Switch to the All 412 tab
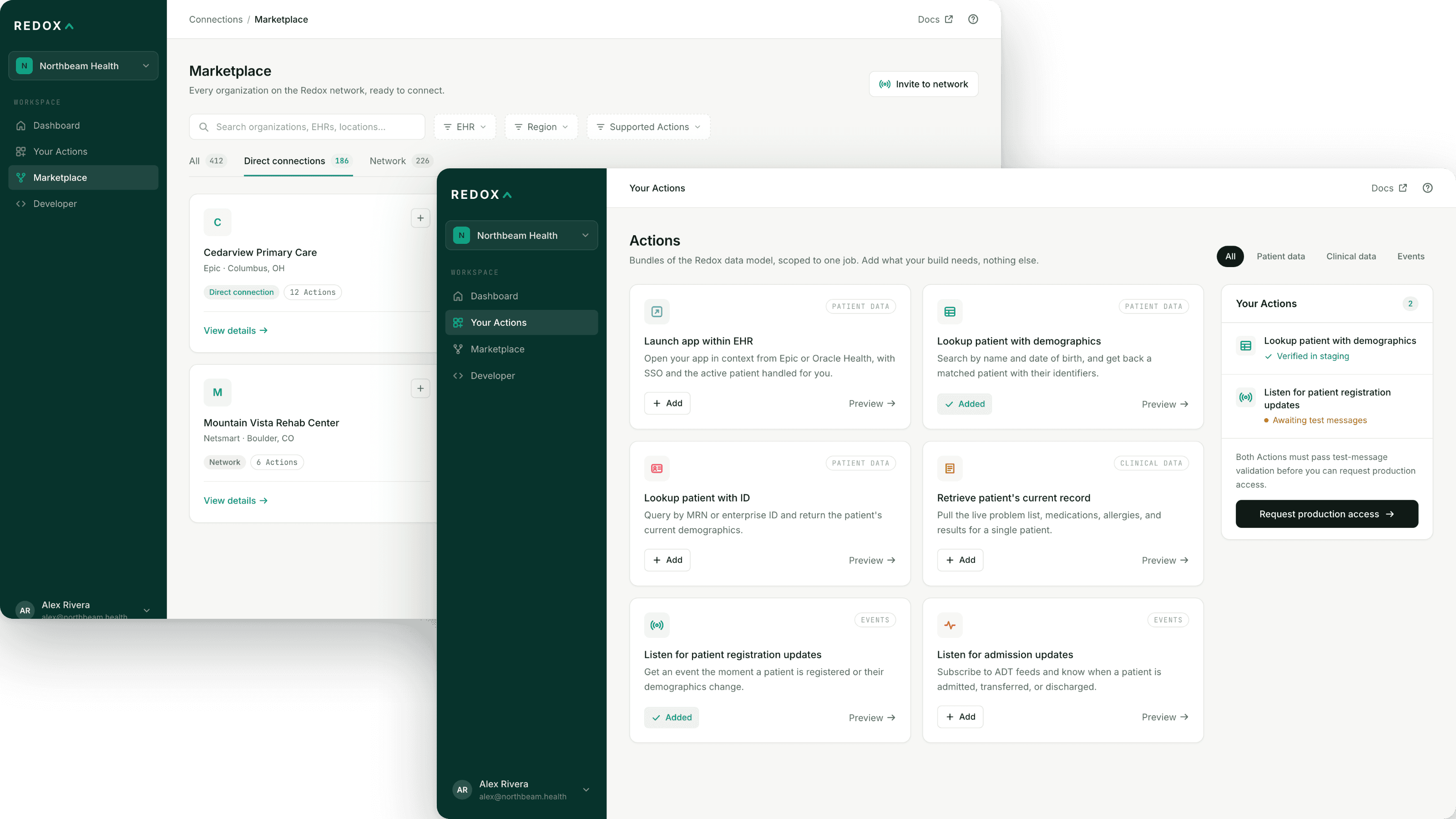Screen dimensions: 1456x819 coord(207,161)
